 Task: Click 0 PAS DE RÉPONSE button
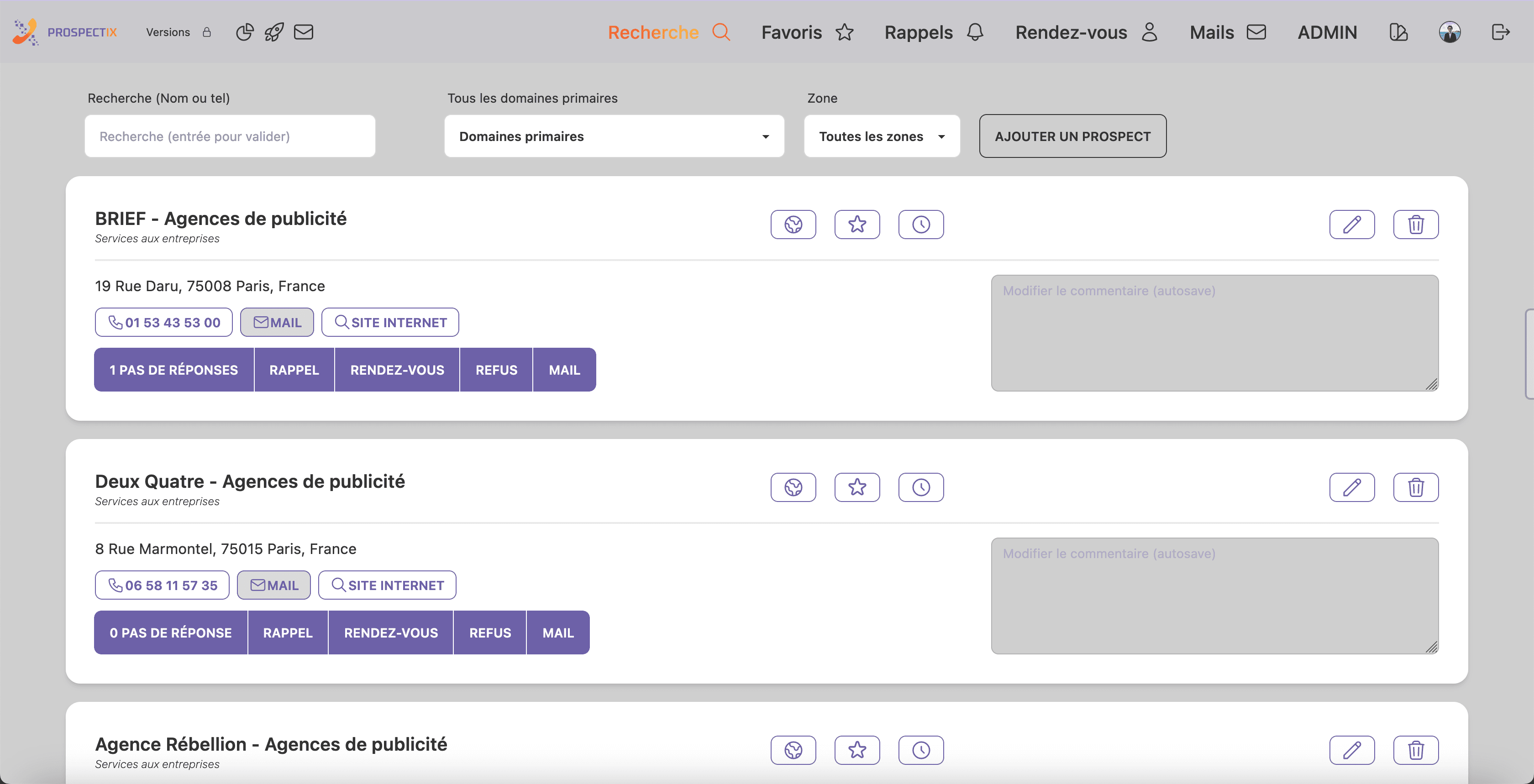(x=171, y=633)
